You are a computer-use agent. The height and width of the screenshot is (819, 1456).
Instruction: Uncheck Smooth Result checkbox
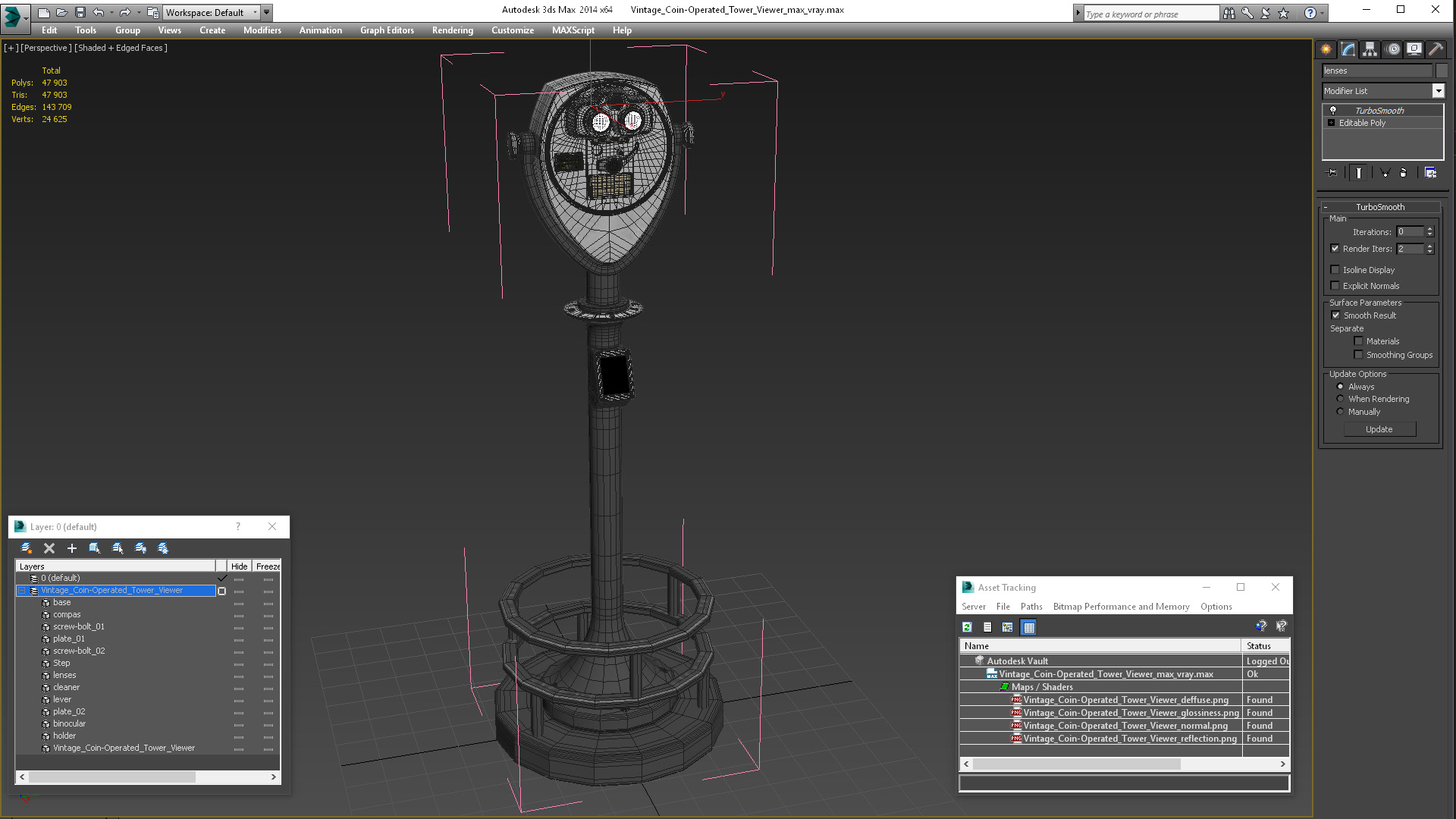(x=1335, y=315)
